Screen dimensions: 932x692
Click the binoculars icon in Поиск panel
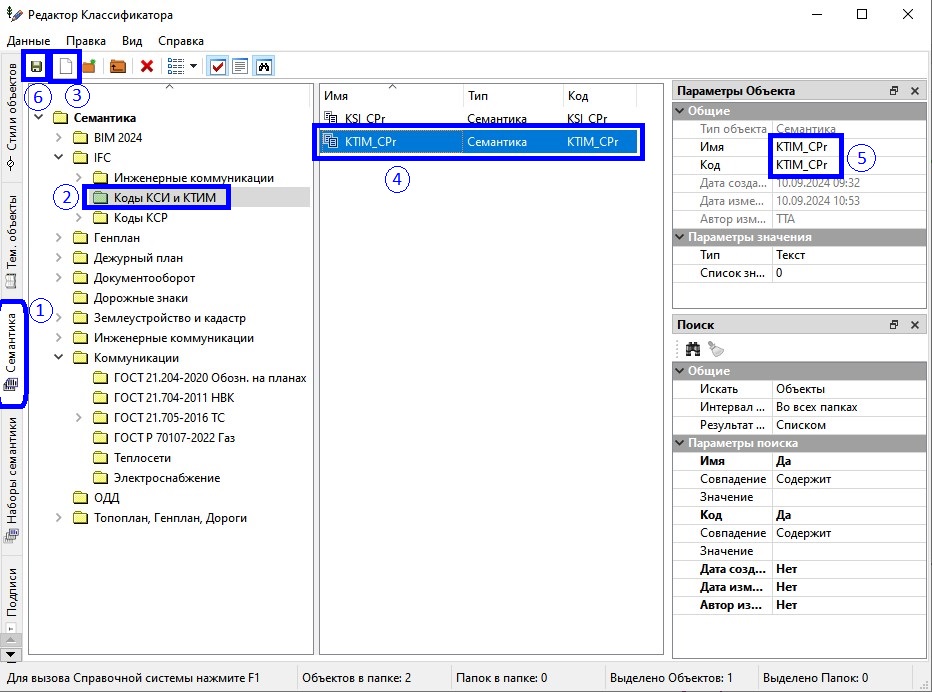click(692, 348)
